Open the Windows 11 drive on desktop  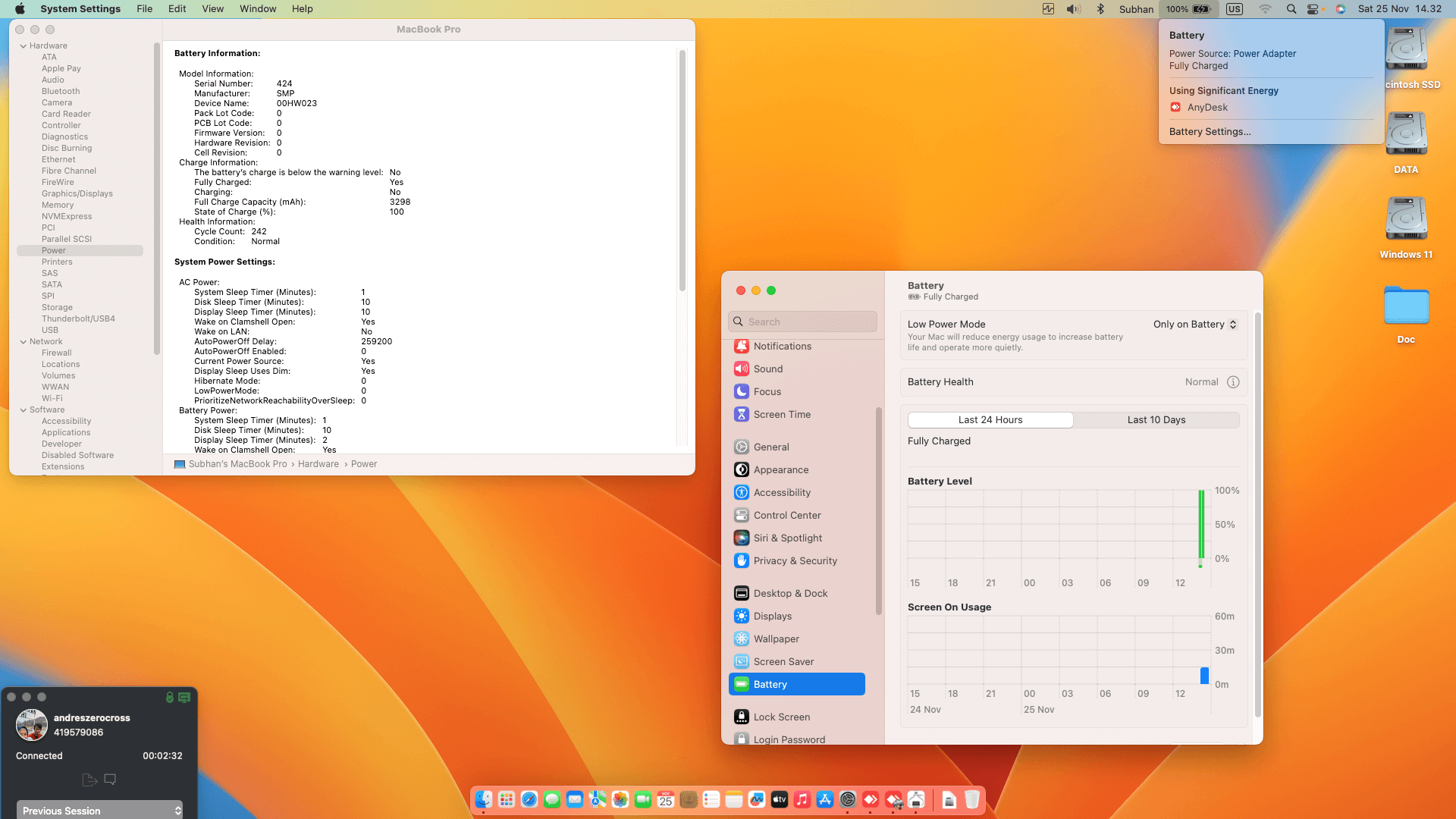pos(1406,227)
